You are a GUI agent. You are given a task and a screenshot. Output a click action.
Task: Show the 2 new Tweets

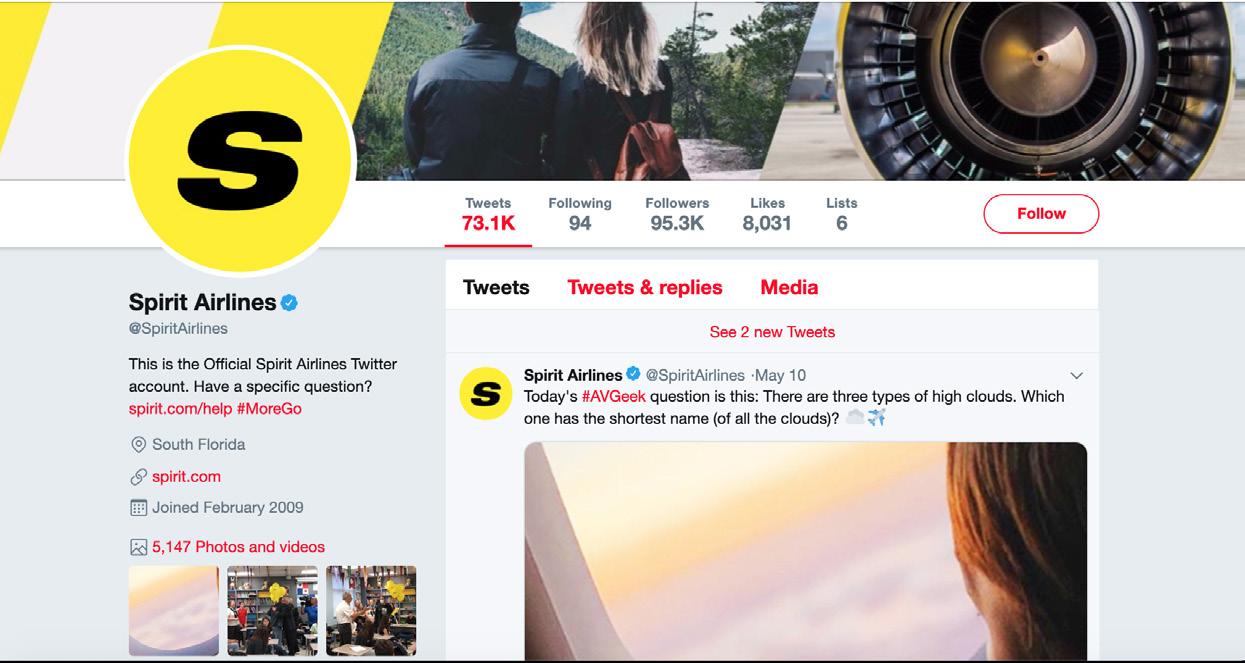772,332
